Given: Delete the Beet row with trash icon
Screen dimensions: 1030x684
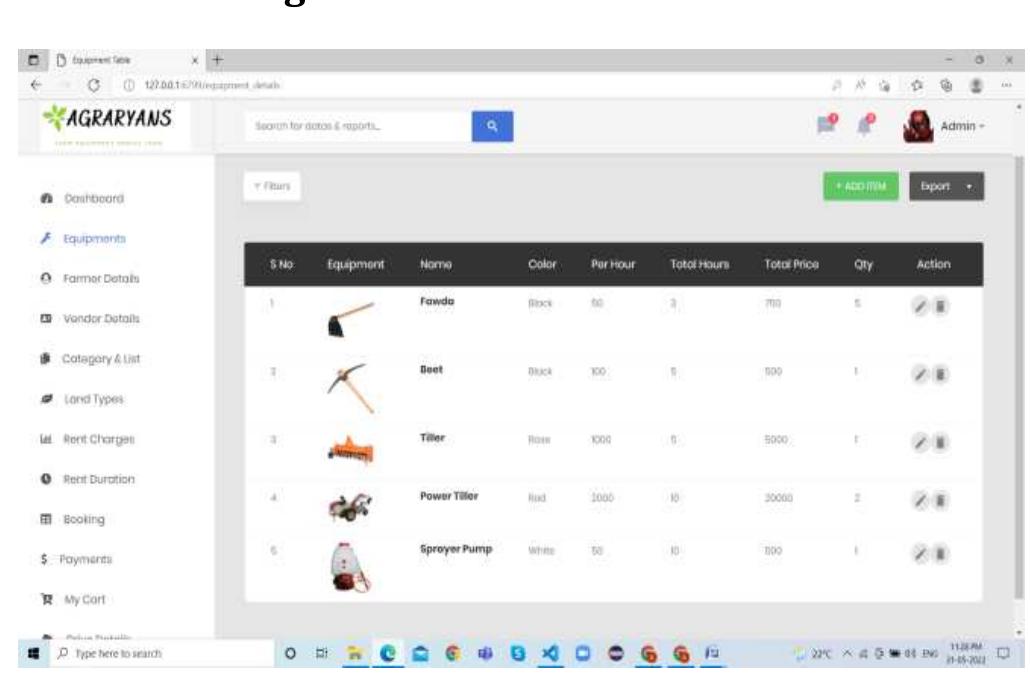Looking at the screenshot, I should [x=941, y=375].
